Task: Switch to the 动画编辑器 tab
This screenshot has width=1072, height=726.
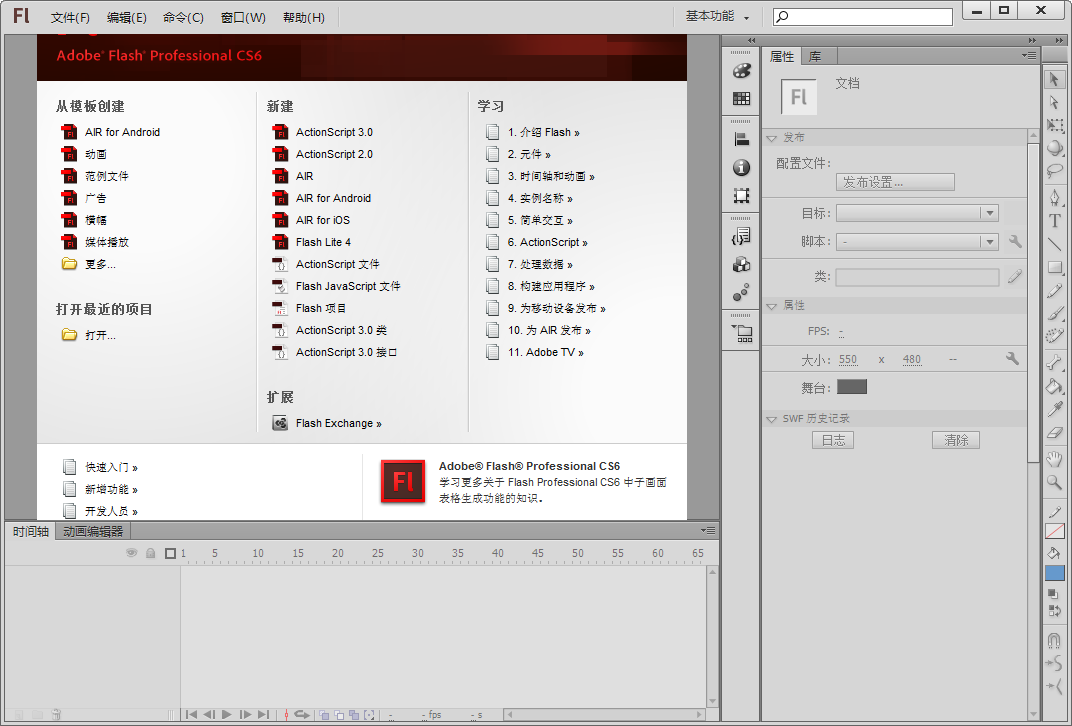Action: pyautogui.click(x=93, y=531)
